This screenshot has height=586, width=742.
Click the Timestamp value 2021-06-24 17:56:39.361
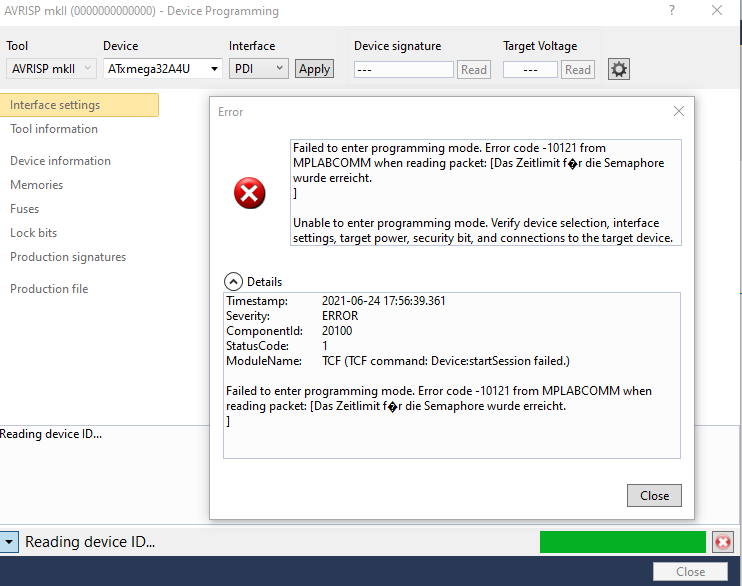384,301
